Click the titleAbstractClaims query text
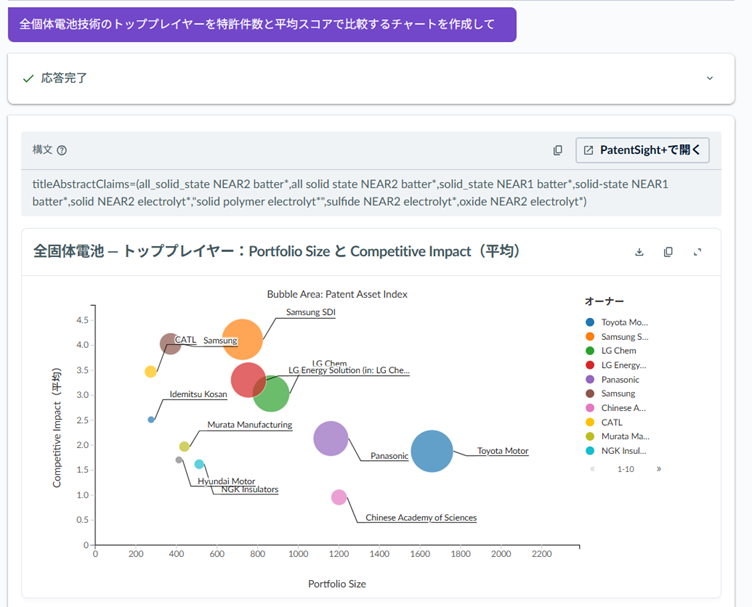Viewport: 752px width, 607px height. 350,193
